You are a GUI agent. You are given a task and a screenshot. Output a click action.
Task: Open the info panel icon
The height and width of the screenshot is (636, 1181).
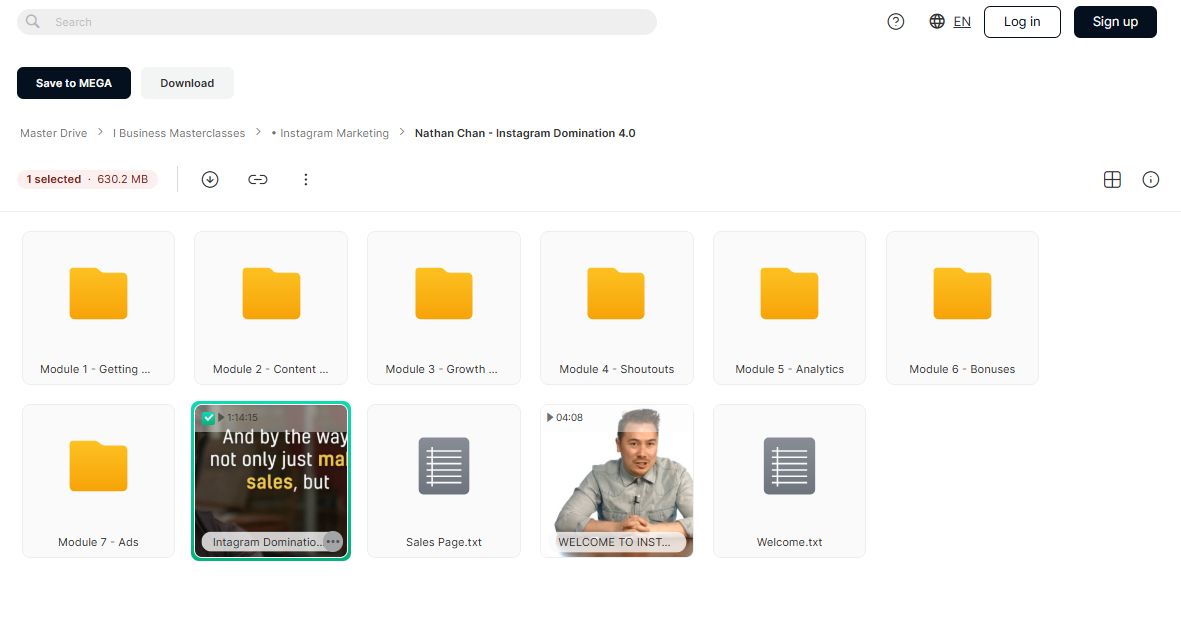pyautogui.click(x=1151, y=179)
